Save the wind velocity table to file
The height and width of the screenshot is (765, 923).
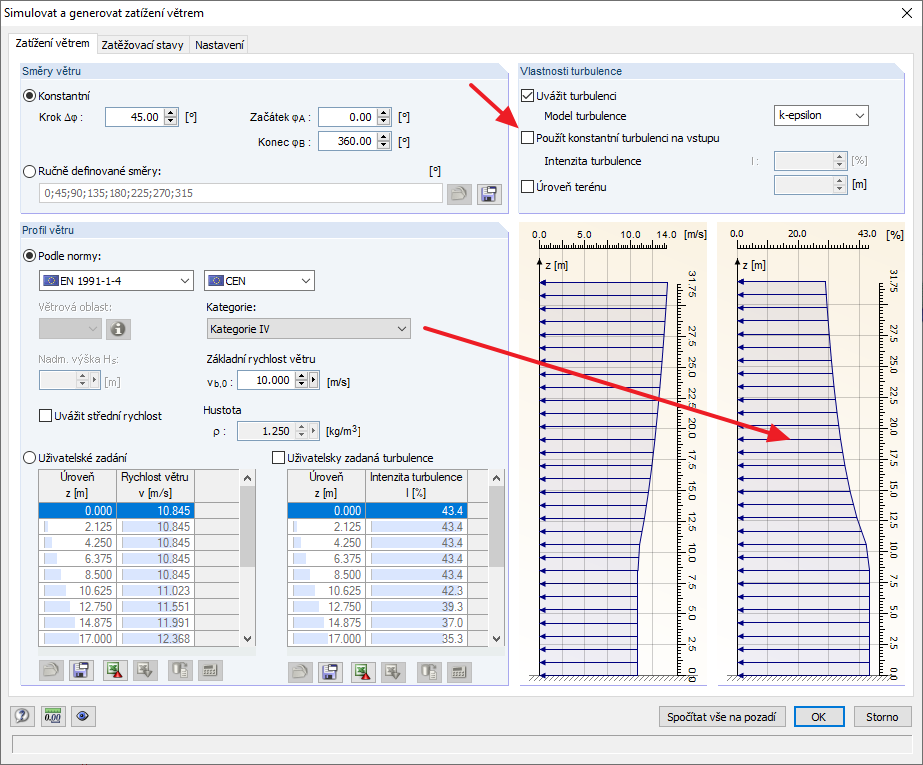tap(81, 670)
